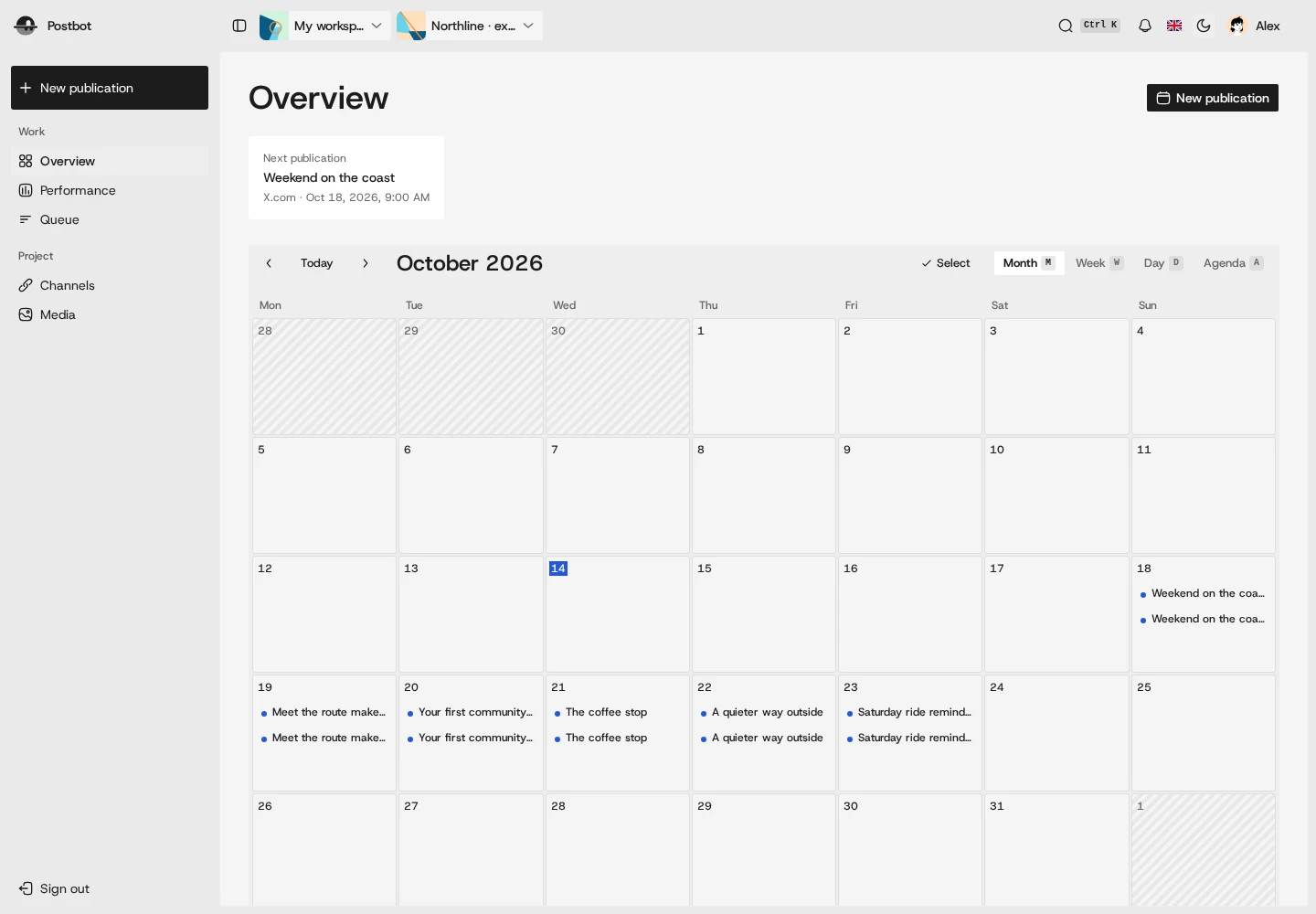Switch to Agenda view

point(1234,263)
